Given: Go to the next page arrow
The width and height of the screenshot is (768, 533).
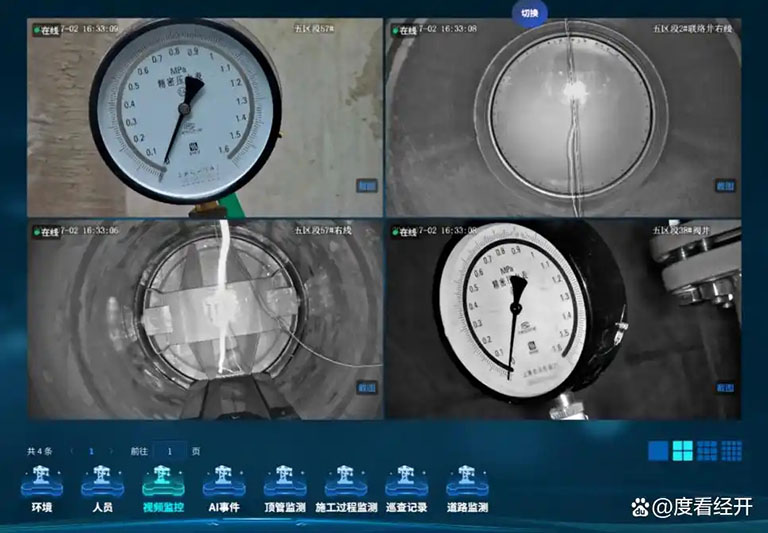Looking at the screenshot, I should [111, 451].
